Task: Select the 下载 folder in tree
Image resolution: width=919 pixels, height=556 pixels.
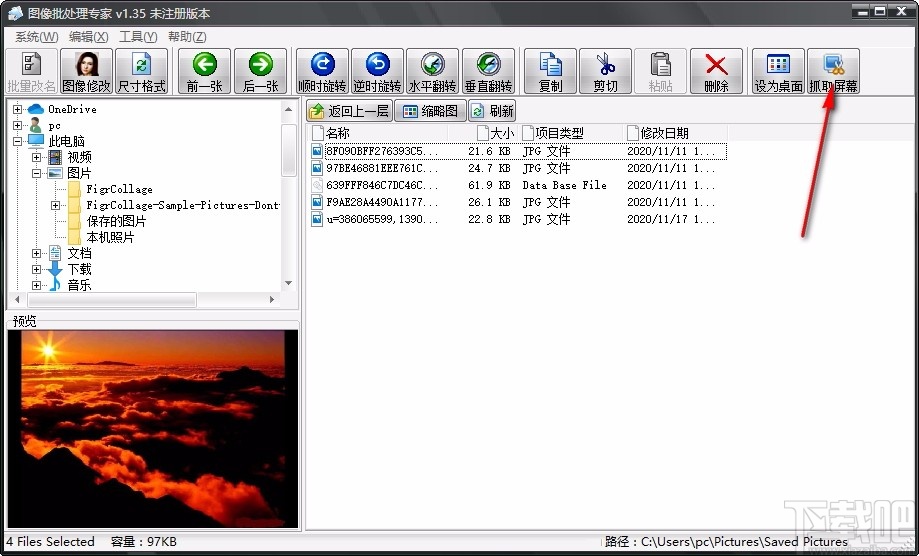Action: (79, 270)
